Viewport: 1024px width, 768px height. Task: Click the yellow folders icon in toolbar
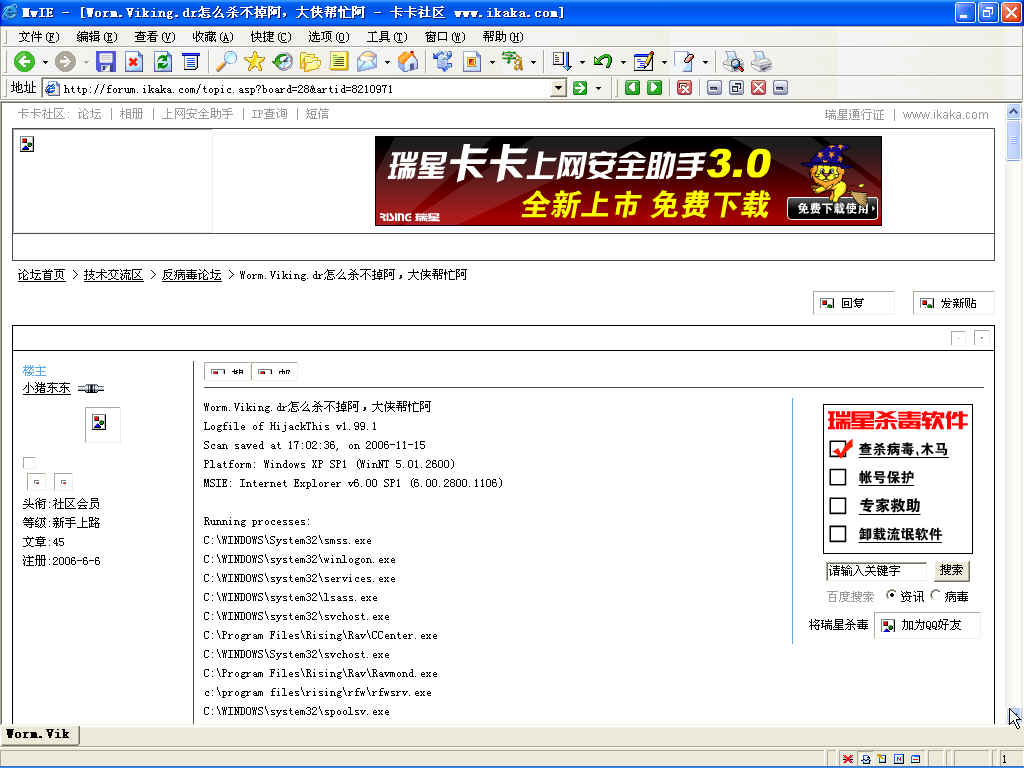[310, 62]
